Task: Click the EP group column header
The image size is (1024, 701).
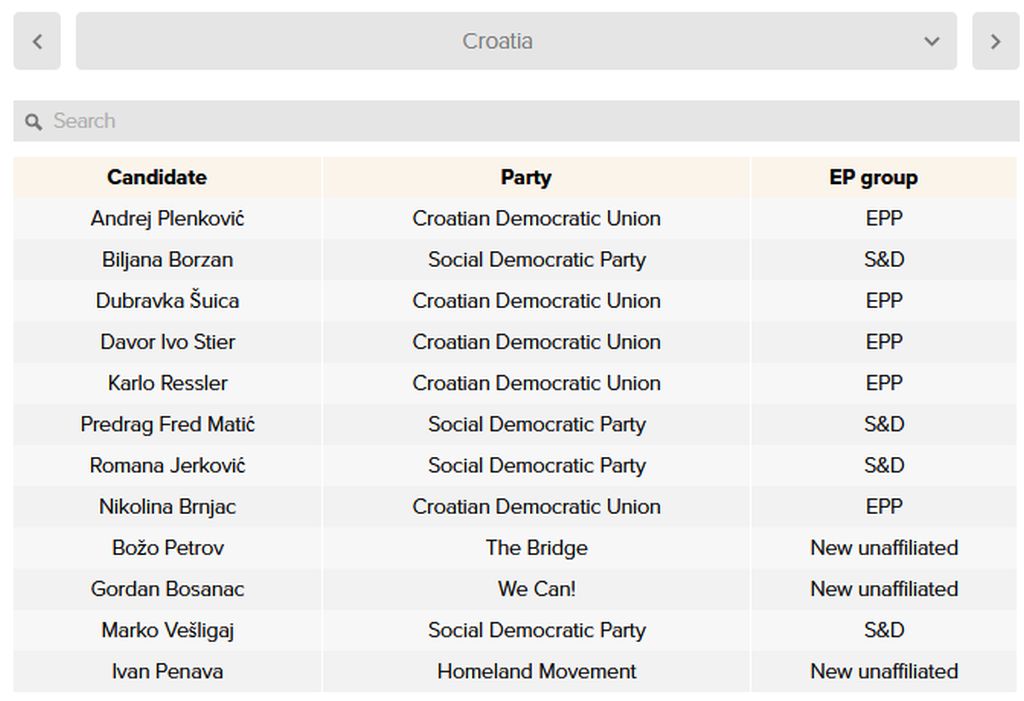Action: point(873,177)
